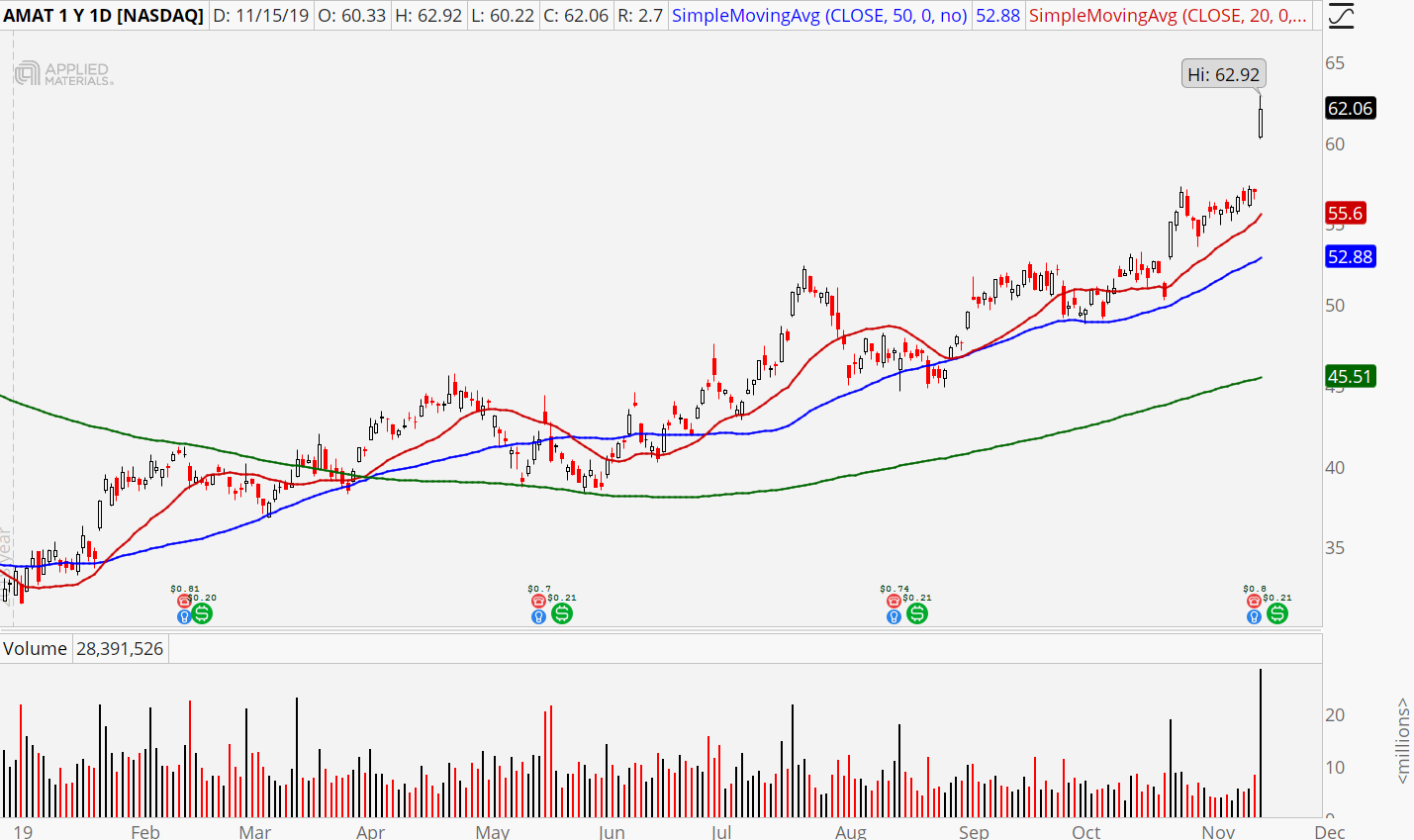The image size is (1414, 840).
Task: Click the Dec label on time axis
Action: [x=1329, y=831]
